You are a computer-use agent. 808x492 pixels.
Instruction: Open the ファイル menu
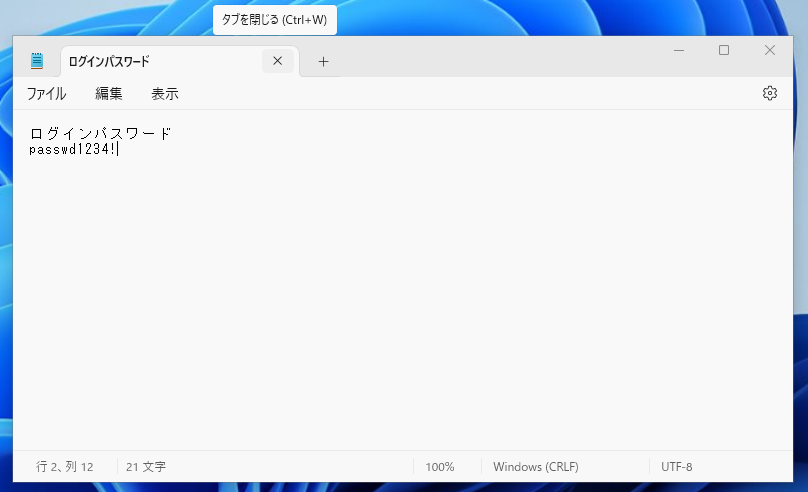tap(46, 94)
